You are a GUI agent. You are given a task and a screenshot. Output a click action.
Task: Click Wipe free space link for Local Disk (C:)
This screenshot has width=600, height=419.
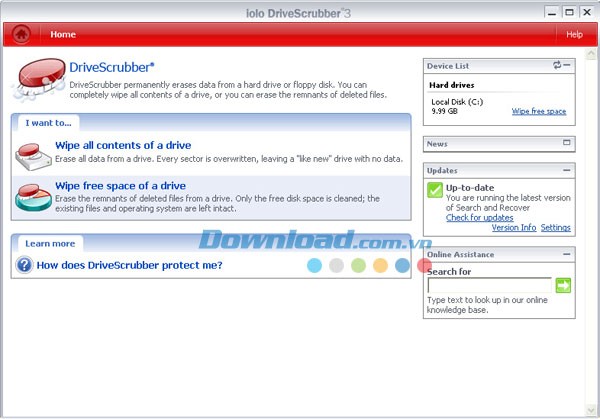(539, 111)
